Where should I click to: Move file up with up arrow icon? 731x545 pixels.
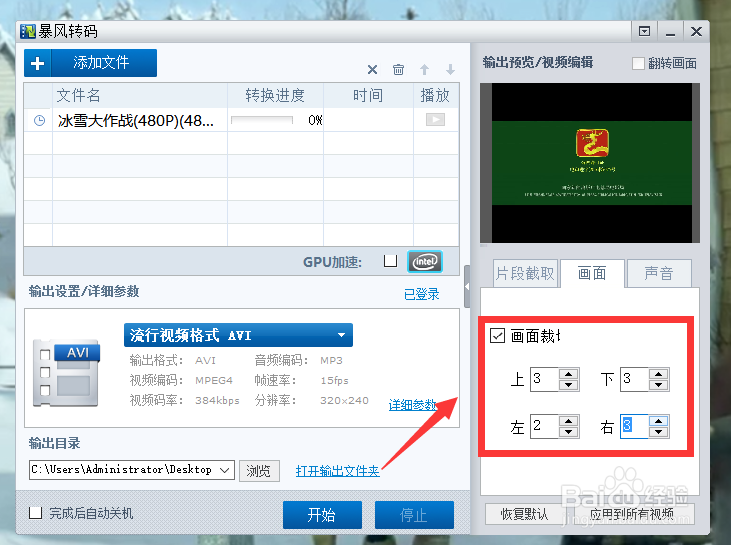point(424,69)
